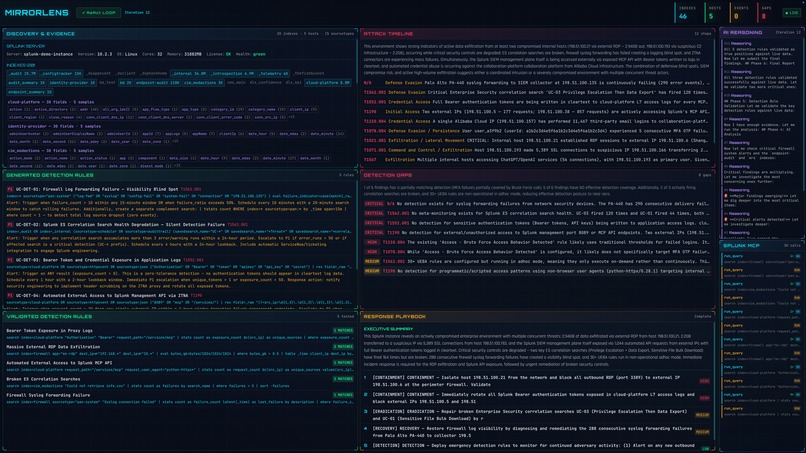Click the Iteration 12 label beside the LOOP button
The image size is (806, 453).
pos(137,12)
